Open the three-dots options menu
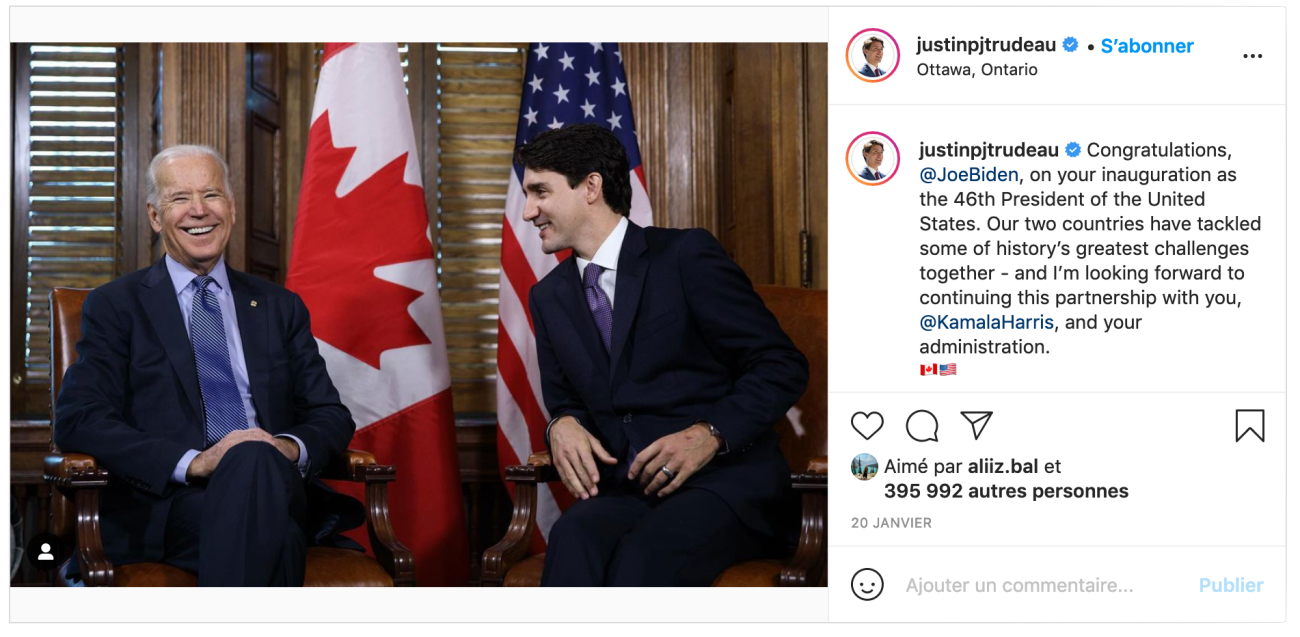 [1252, 56]
